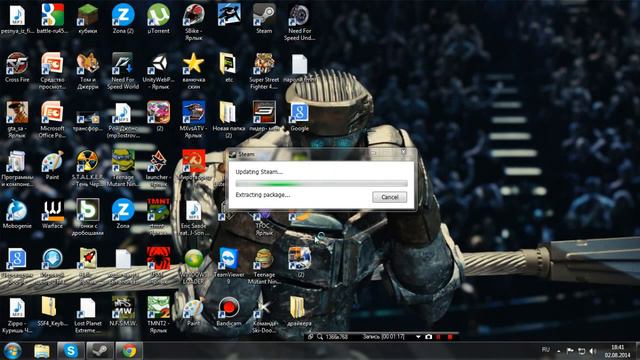The height and width of the screenshot is (360, 640).
Task: Switch to Steam in the taskbar
Action: (x=100, y=351)
